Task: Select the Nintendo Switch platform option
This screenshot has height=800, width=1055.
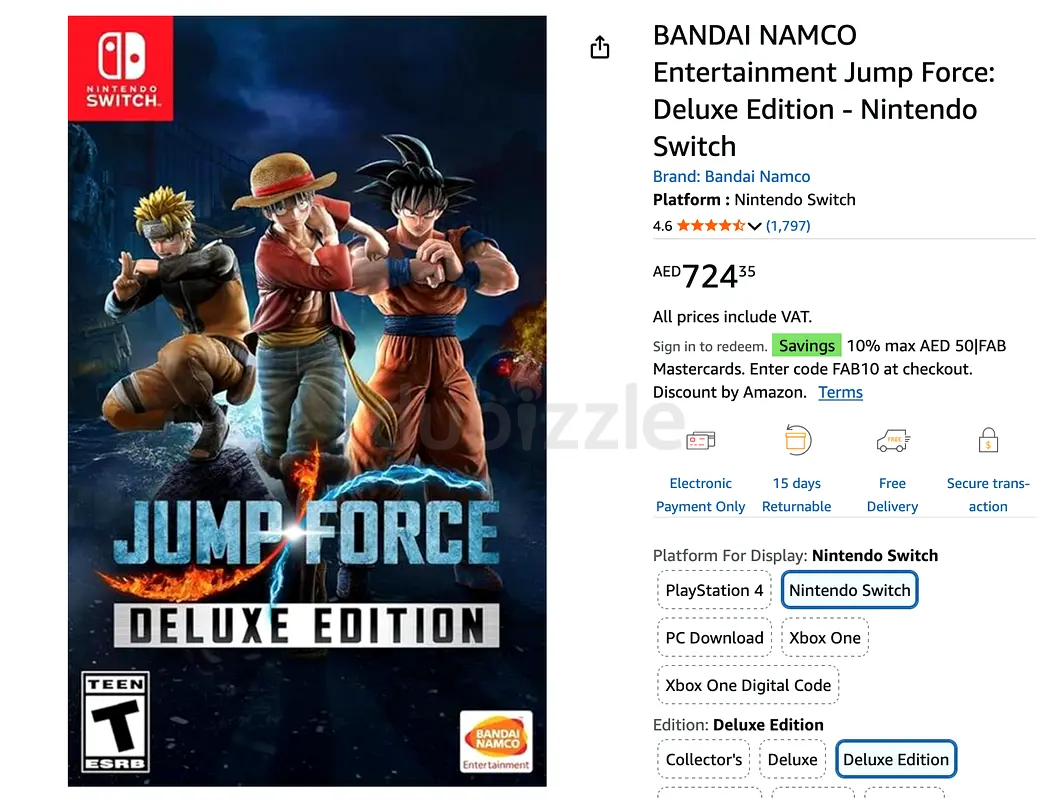Action: click(849, 590)
